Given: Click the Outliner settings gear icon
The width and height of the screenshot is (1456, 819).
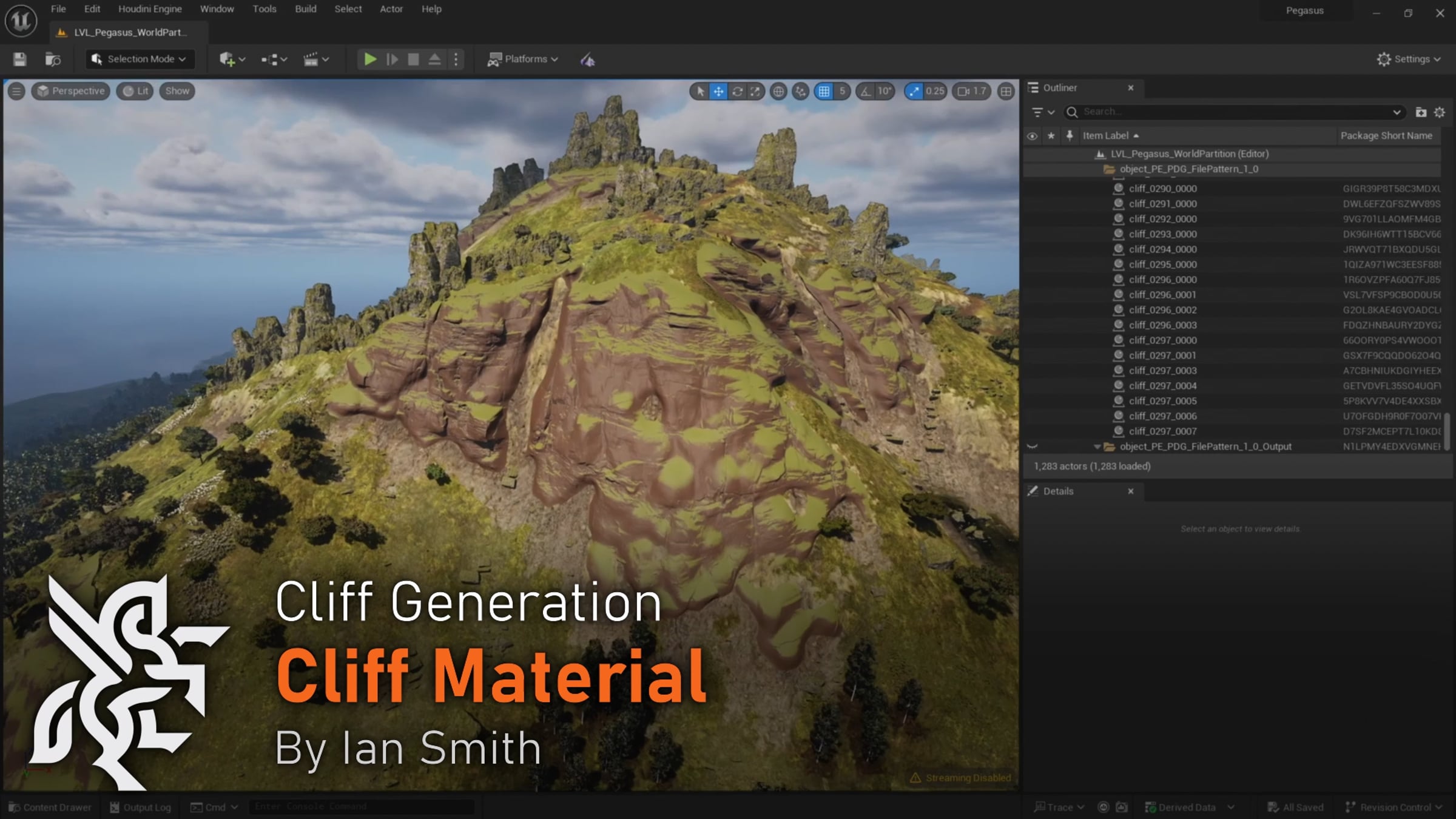Looking at the screenshot, I should coord(1439,112).
